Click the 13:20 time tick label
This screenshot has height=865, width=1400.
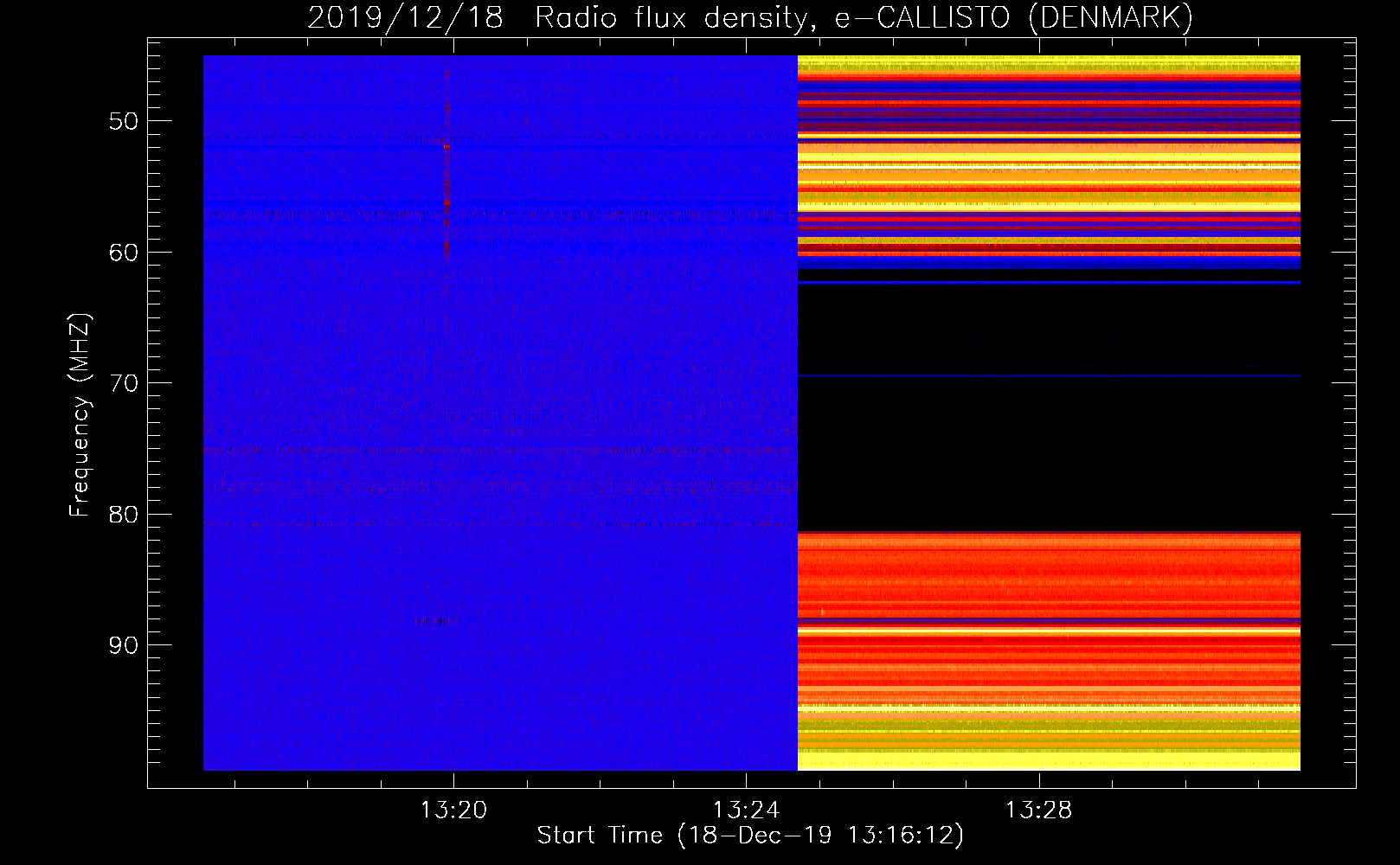click(x=453, y=811)
